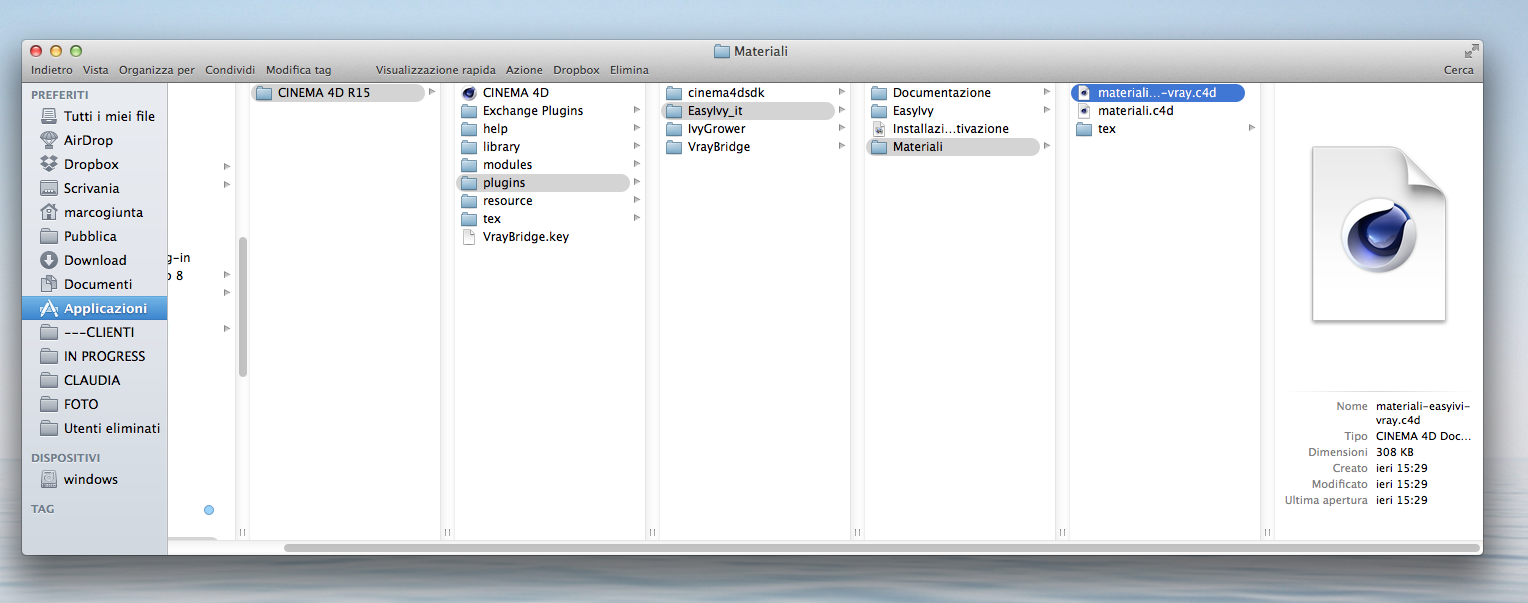Click the IvyGrower folder icon

[x=674, y=128]
